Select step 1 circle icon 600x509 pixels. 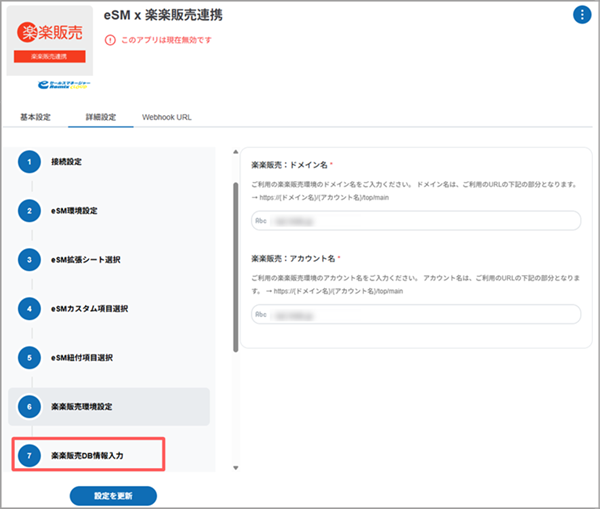pyautogui.click(x=30, y=162)
